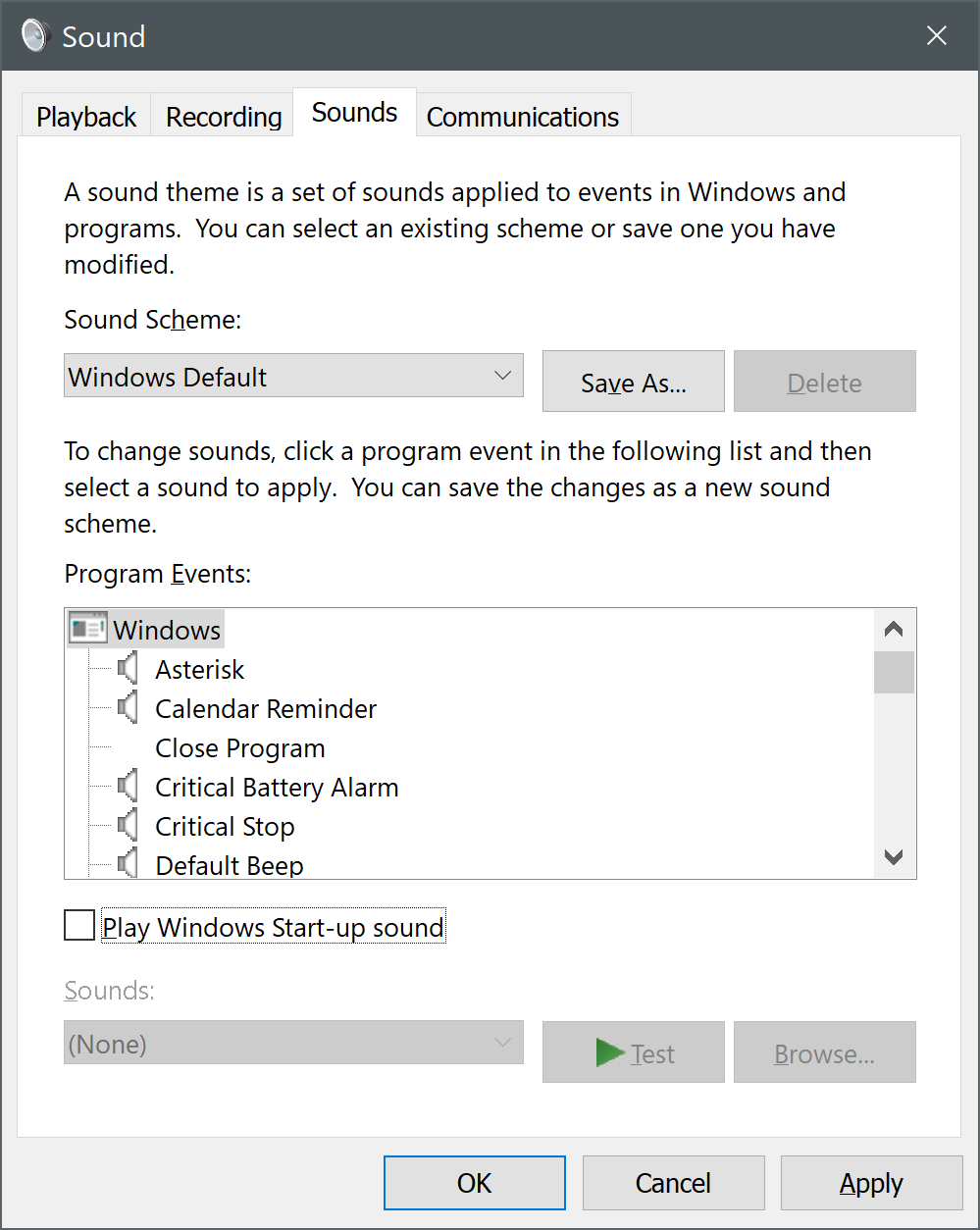Click the speaker icon beside Default Beep

point(128,863)
